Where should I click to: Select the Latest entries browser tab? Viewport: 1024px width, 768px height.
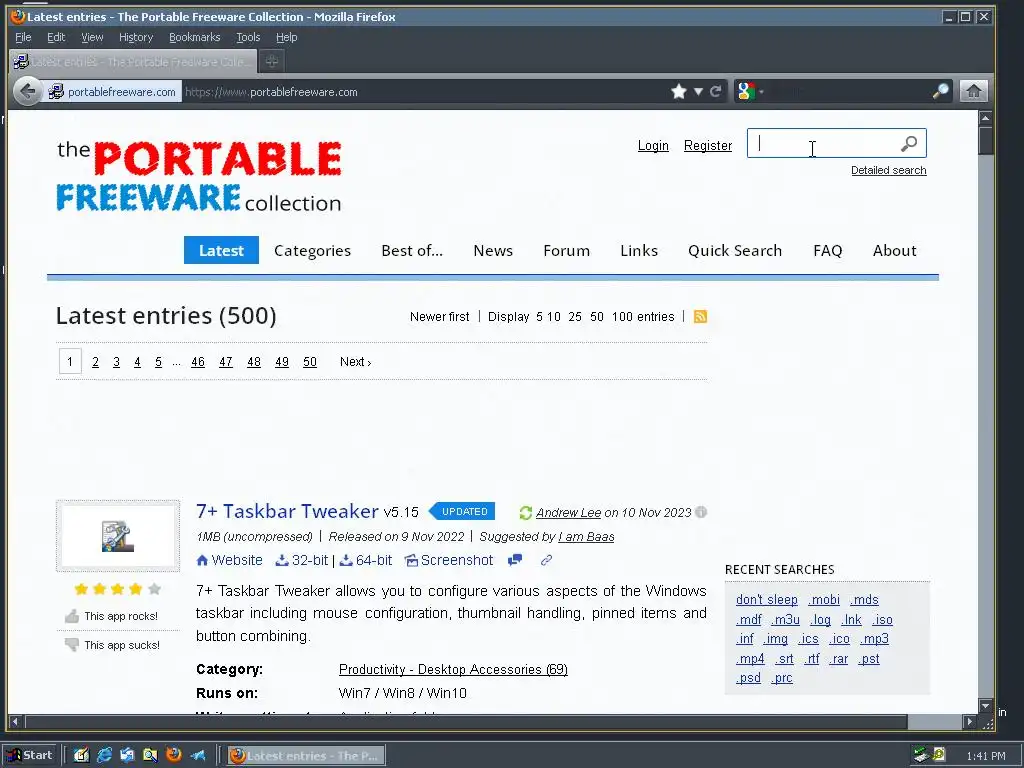click(133, 61)
